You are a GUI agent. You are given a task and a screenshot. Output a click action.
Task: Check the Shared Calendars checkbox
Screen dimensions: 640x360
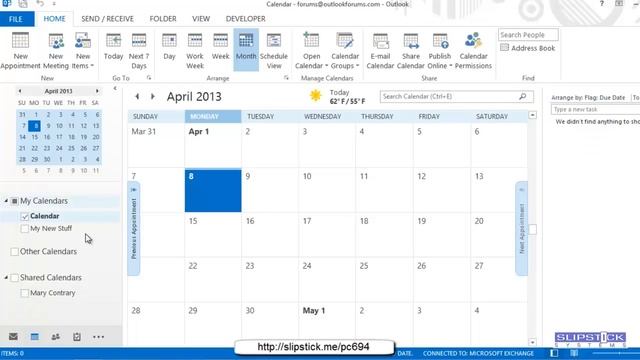[15, 278]
